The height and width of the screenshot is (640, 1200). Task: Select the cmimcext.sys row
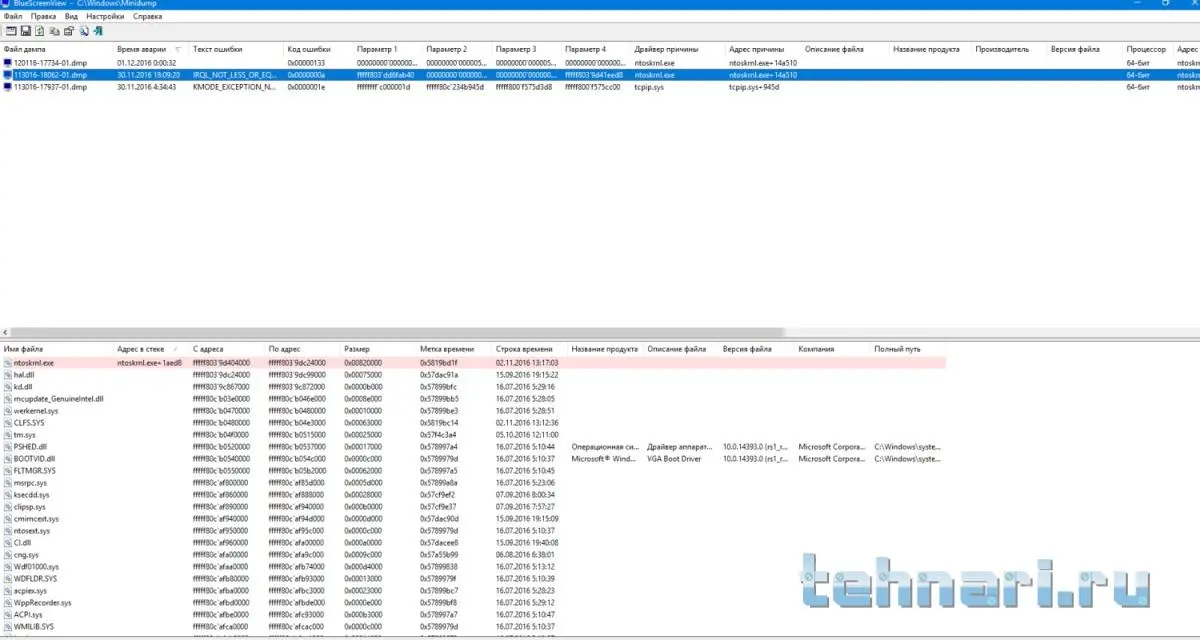tap(473, 519)
